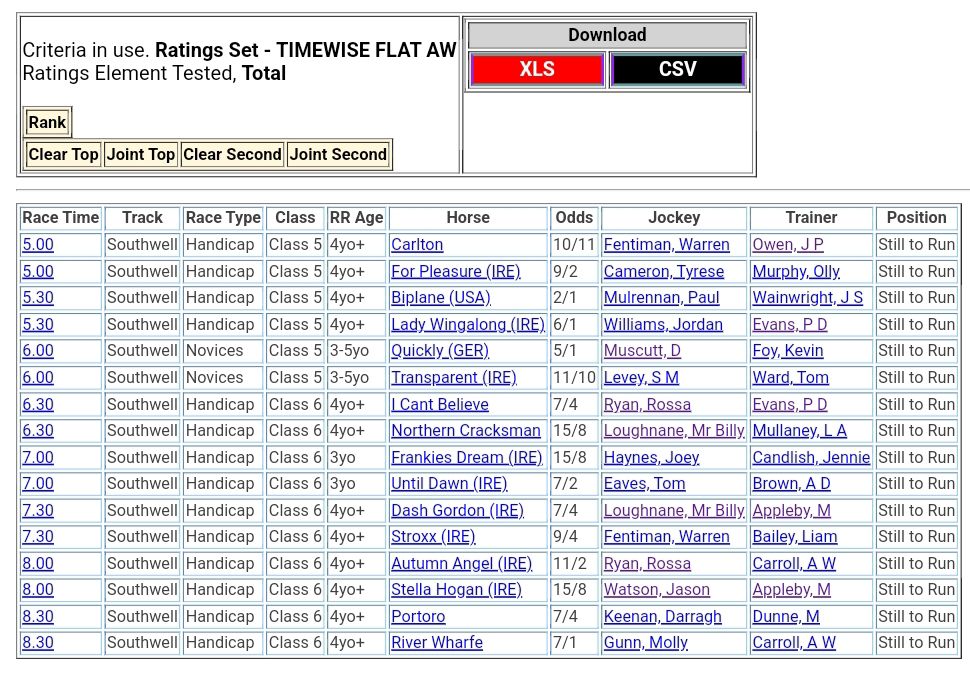The width and height of the screenshot is (970, 675).
Task: Open trainer Bailey, Liam
Action: 794,537
